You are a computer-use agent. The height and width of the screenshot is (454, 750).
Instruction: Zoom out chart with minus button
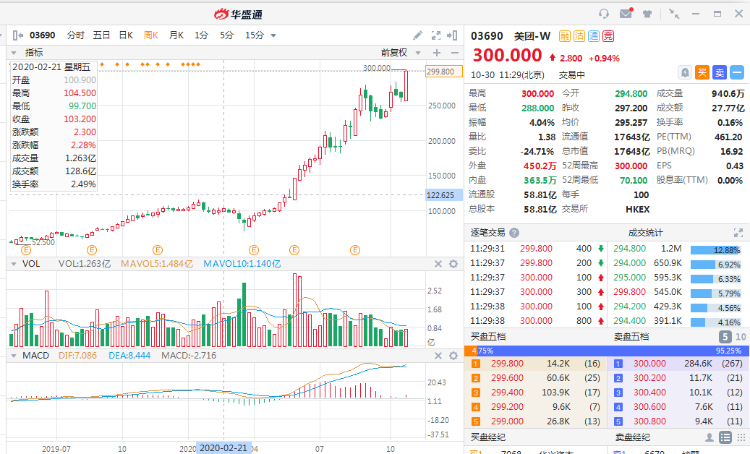455,53
